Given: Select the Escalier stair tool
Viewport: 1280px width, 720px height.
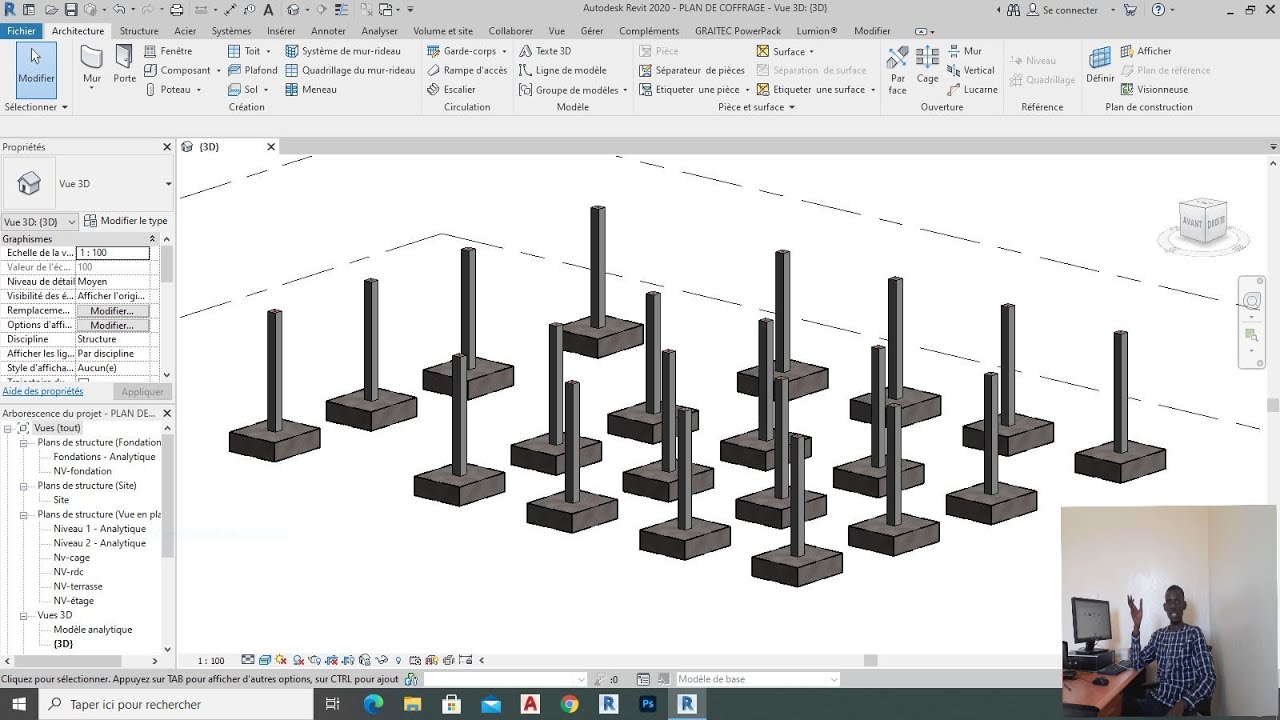Looking at the screenshot, I should tap(451, 89).
